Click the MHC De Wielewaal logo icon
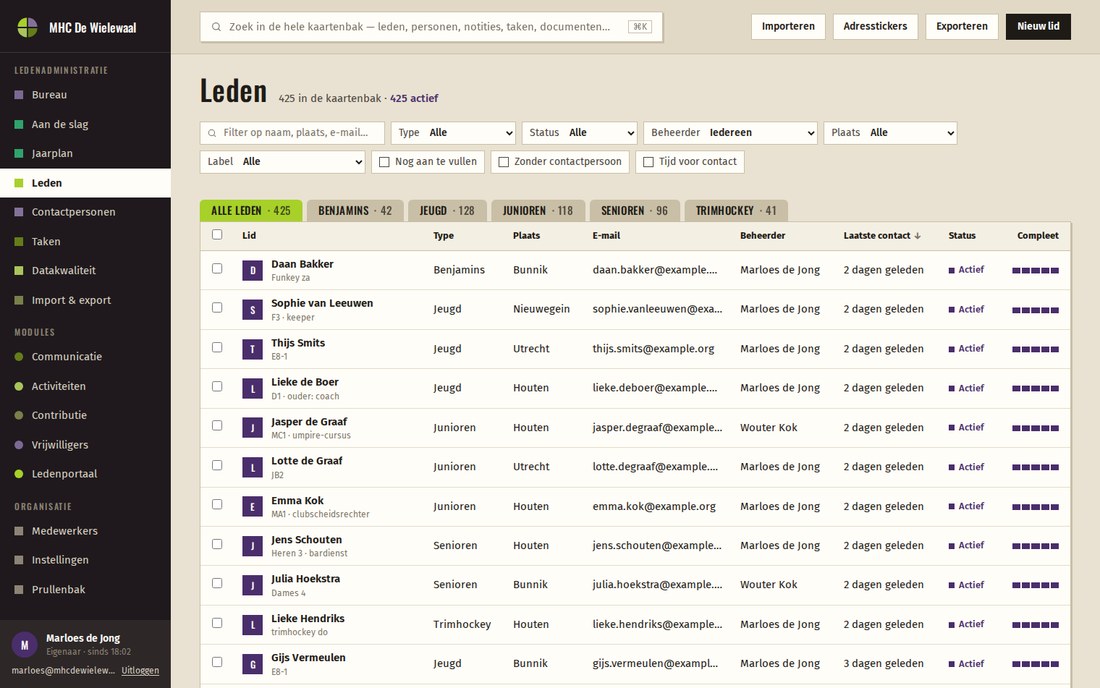This screenshot has height=688, width=1100. pos(27,27)
